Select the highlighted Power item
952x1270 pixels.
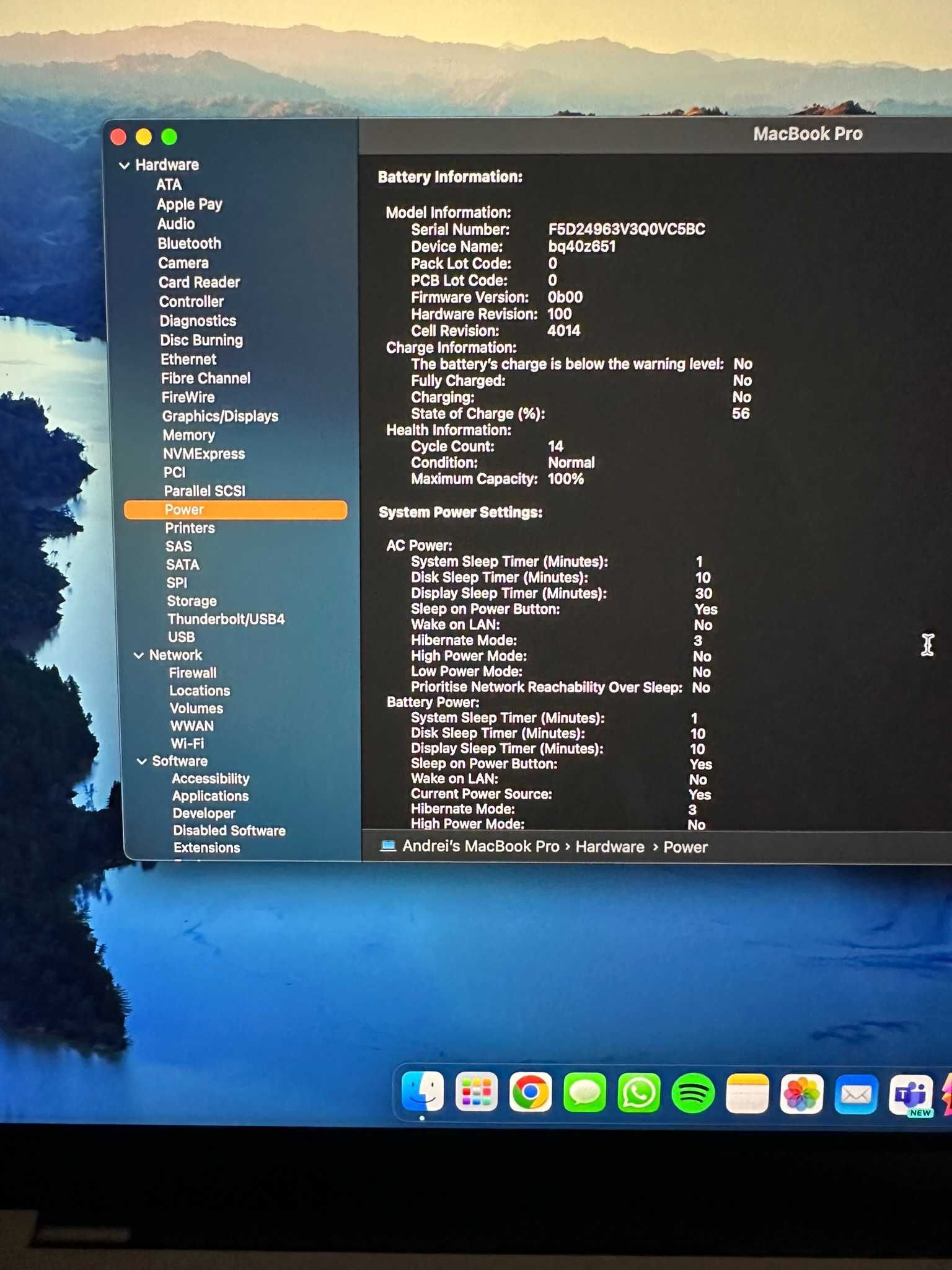(236, 510)
